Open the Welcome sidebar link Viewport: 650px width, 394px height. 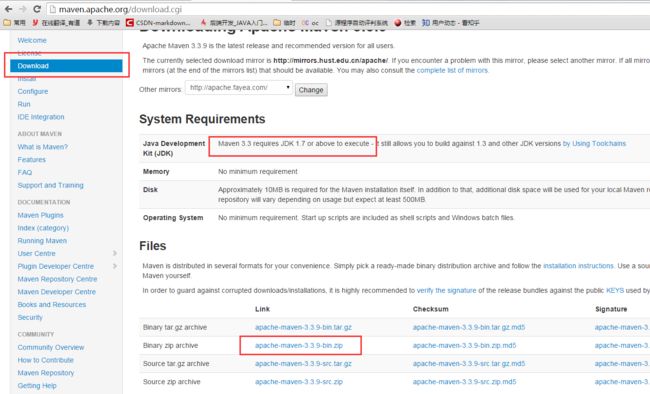[32, 40]
